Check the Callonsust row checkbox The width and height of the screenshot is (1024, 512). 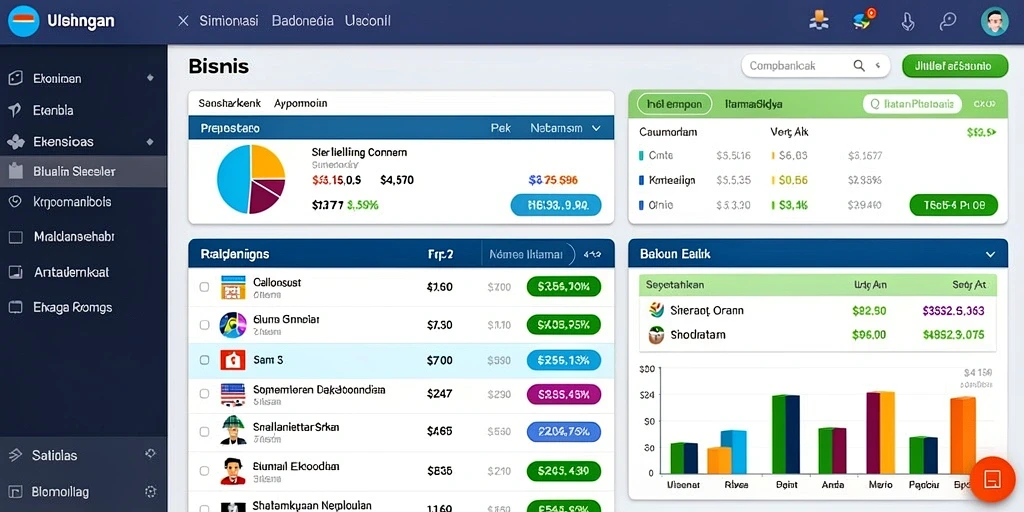[204, 287]
